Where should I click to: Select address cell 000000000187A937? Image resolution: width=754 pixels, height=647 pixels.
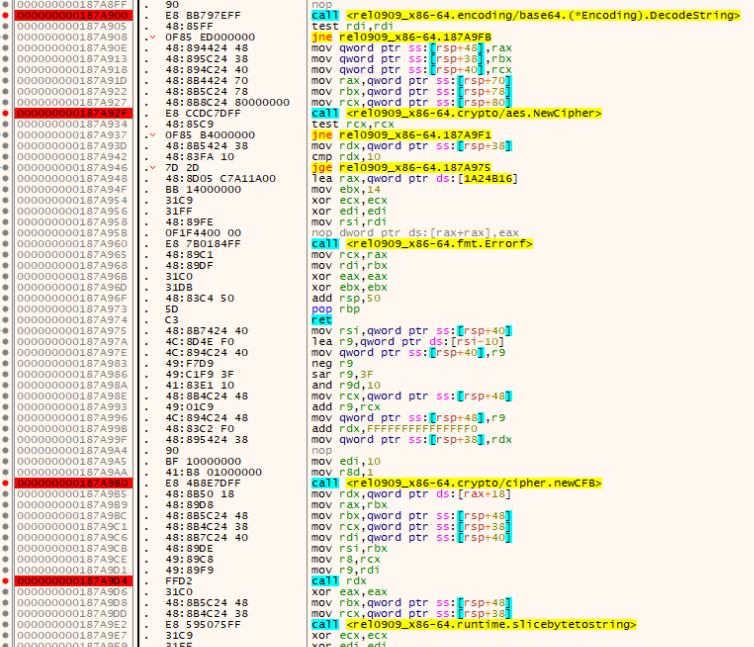tap(73, 135)
